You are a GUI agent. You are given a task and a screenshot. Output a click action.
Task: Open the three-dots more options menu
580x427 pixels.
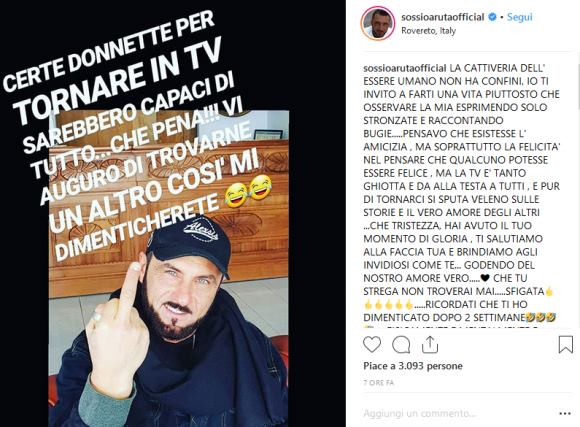pos(565,413)
